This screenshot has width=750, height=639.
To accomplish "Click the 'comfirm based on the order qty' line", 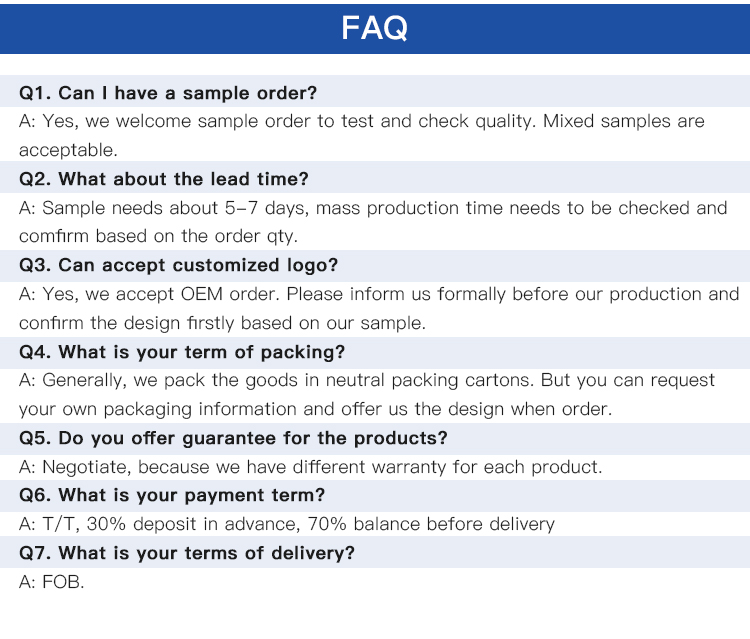I will click(x=158, y=237).
